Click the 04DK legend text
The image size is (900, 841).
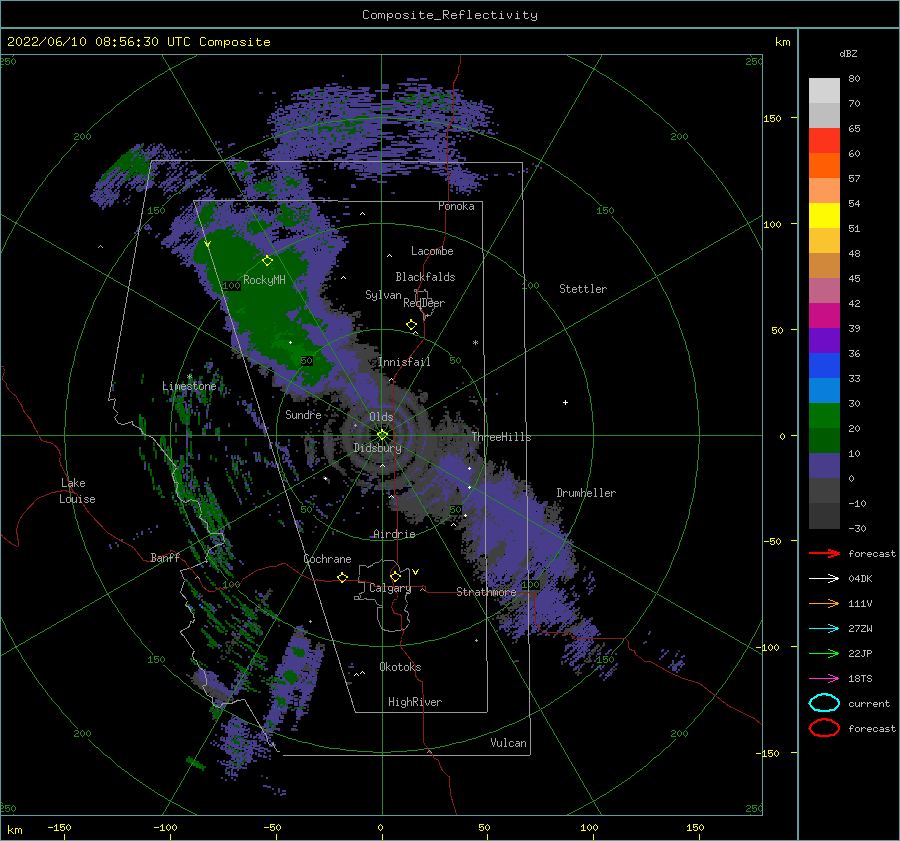pyautogui.click(x=860, y=578)
